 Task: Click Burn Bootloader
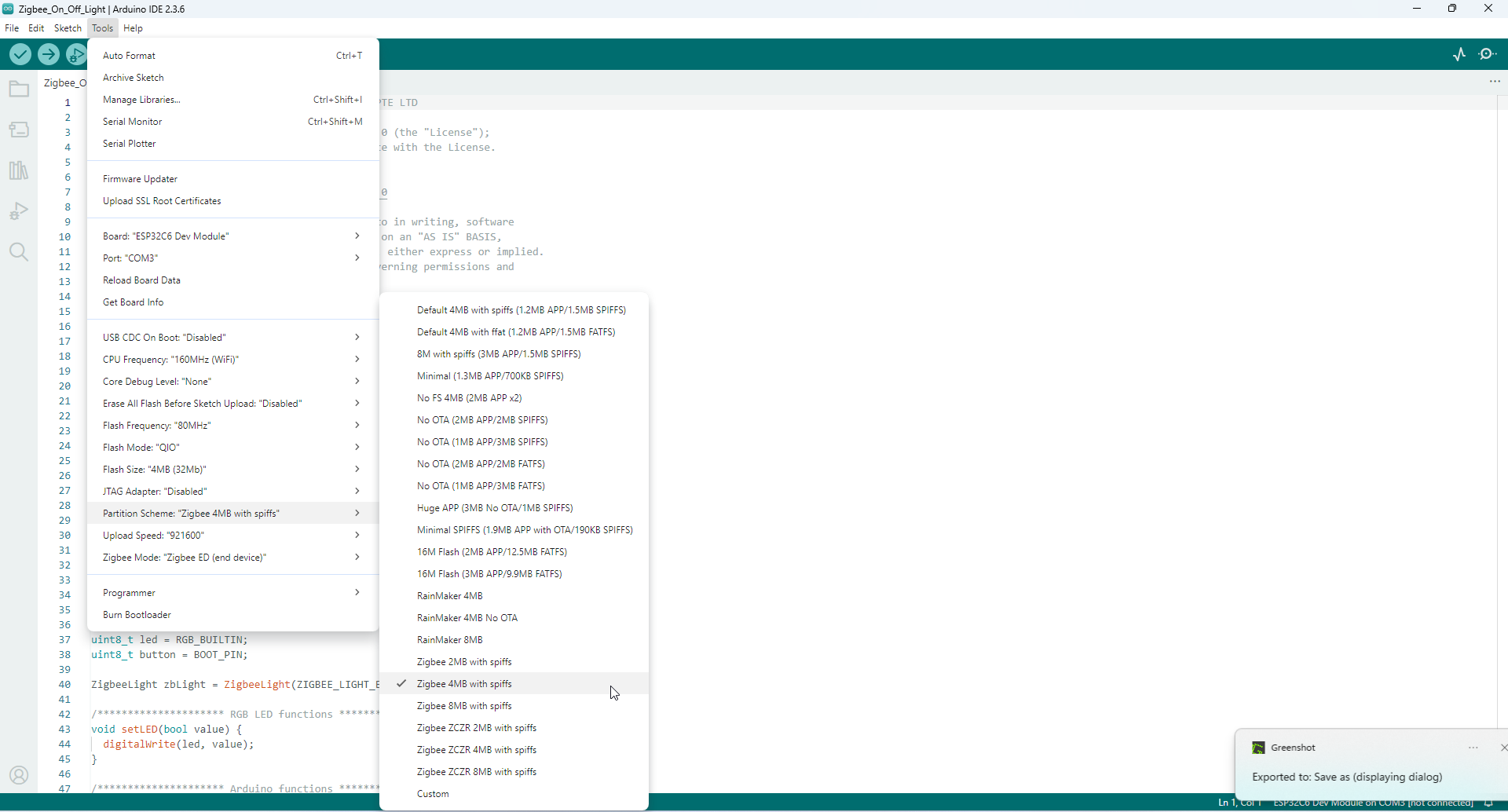(137, 615)
